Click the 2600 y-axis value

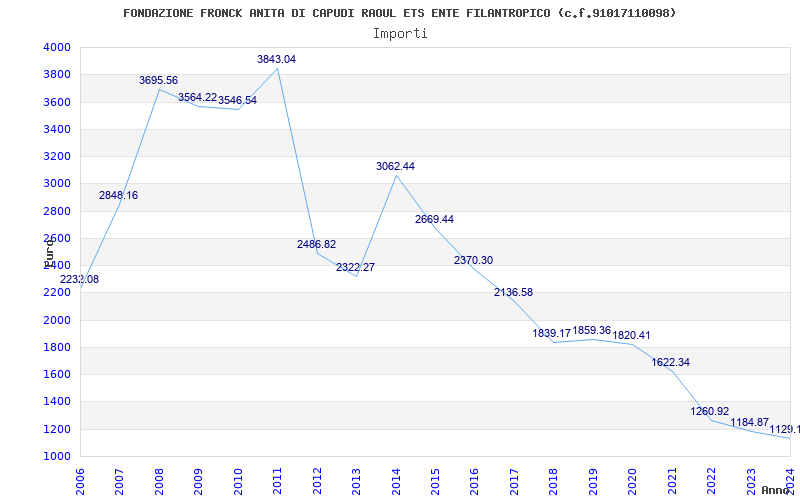point(57,238)
